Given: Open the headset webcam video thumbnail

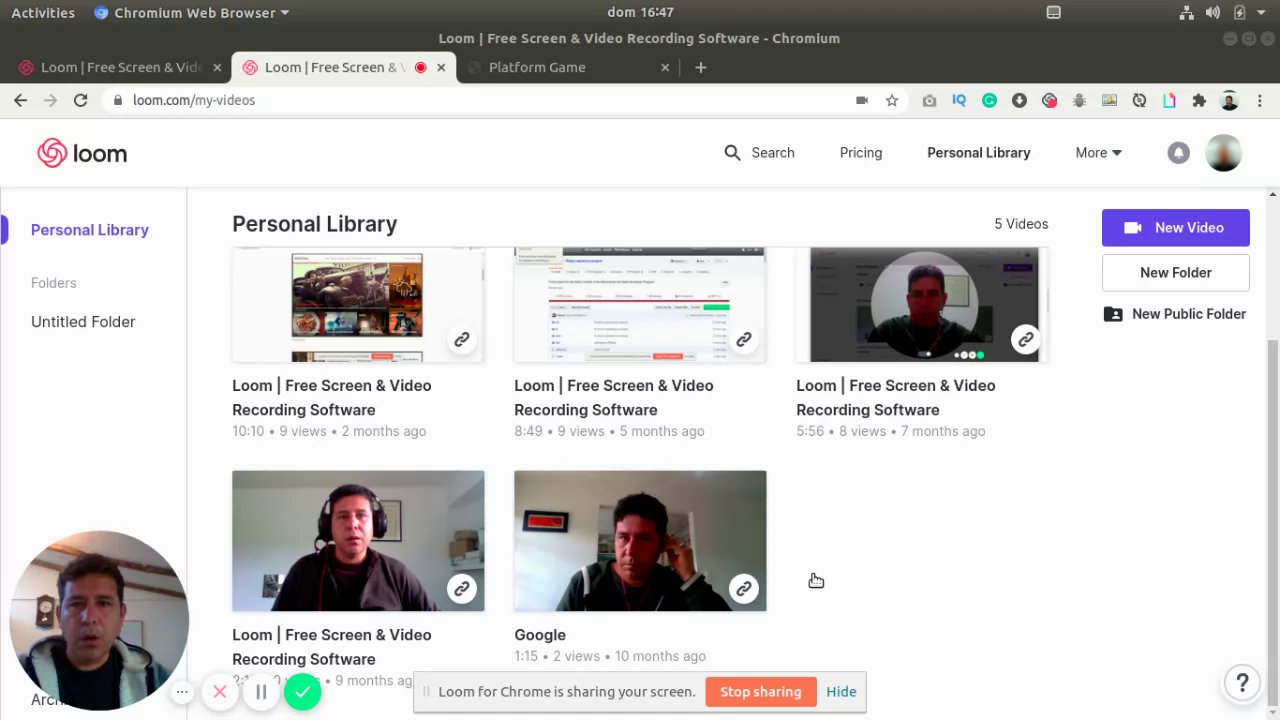Looking at the screenshot, I should [x=358, y=541].
